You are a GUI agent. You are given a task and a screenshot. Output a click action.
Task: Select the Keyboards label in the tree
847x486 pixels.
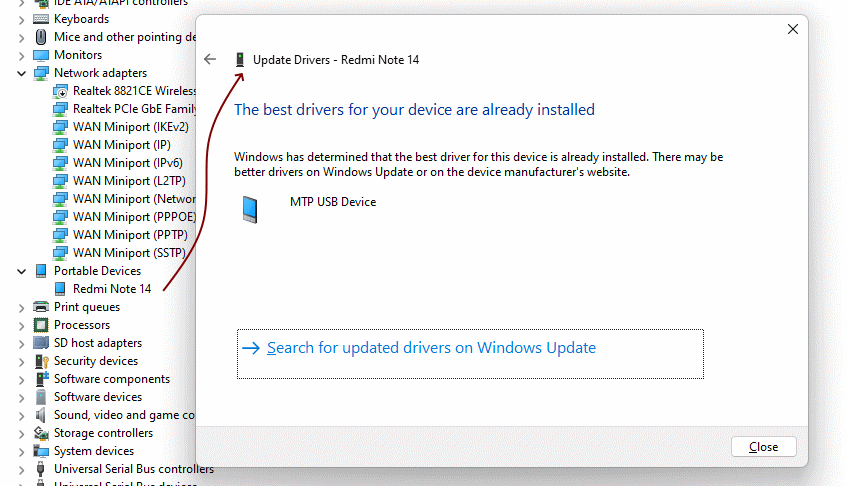pyautogui.click(x=81, y=19)
